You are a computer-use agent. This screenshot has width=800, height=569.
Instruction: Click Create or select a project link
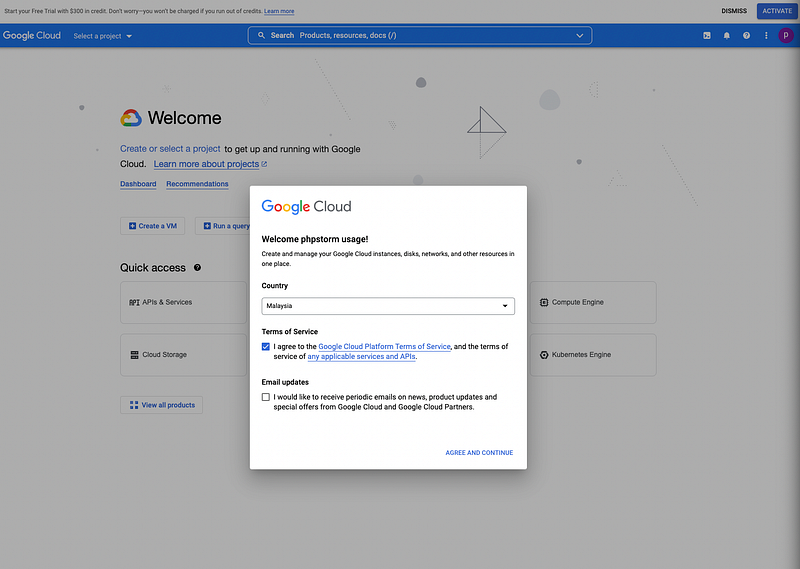(x=170, y=149)
